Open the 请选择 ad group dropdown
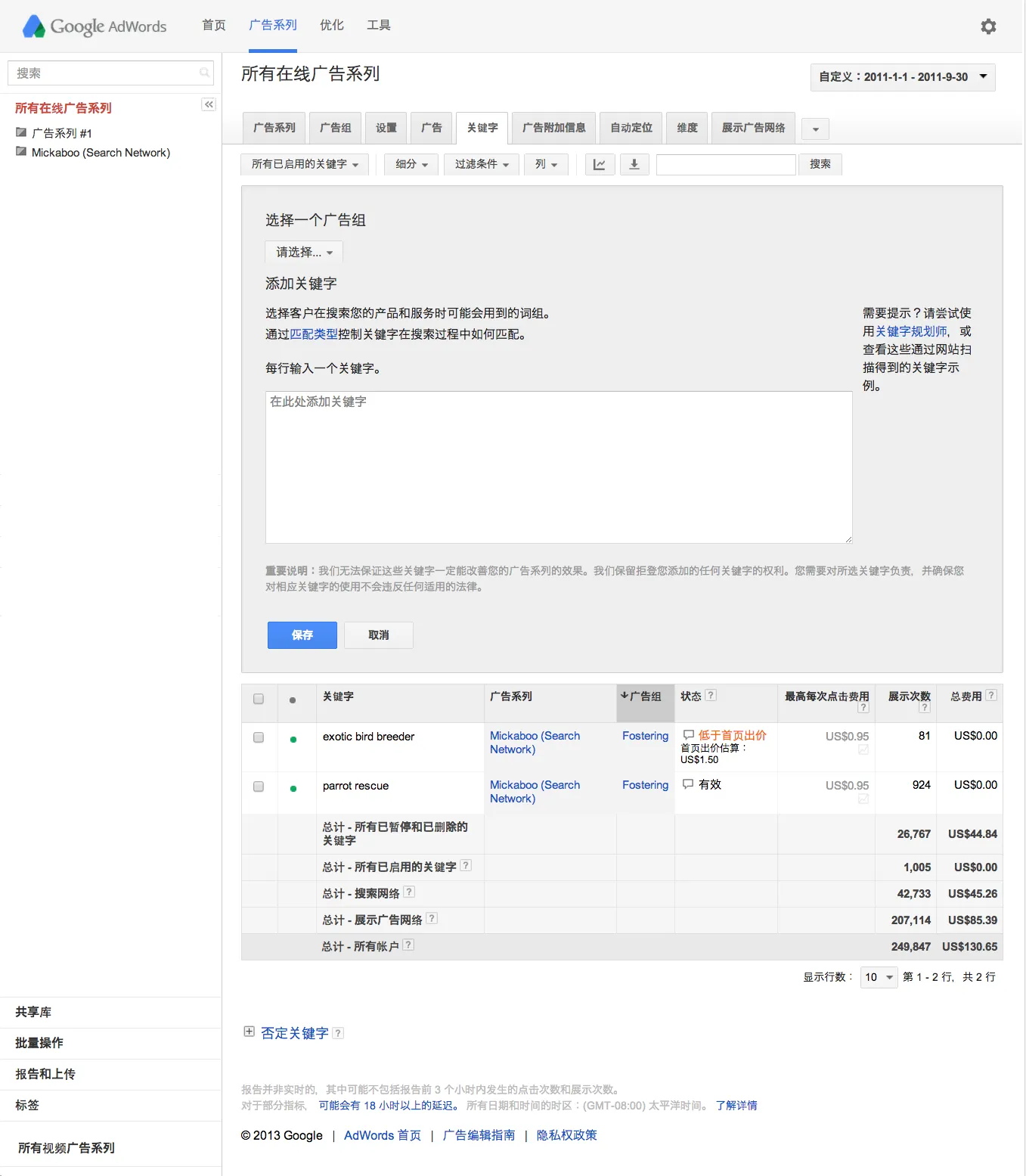 point(304,252)
